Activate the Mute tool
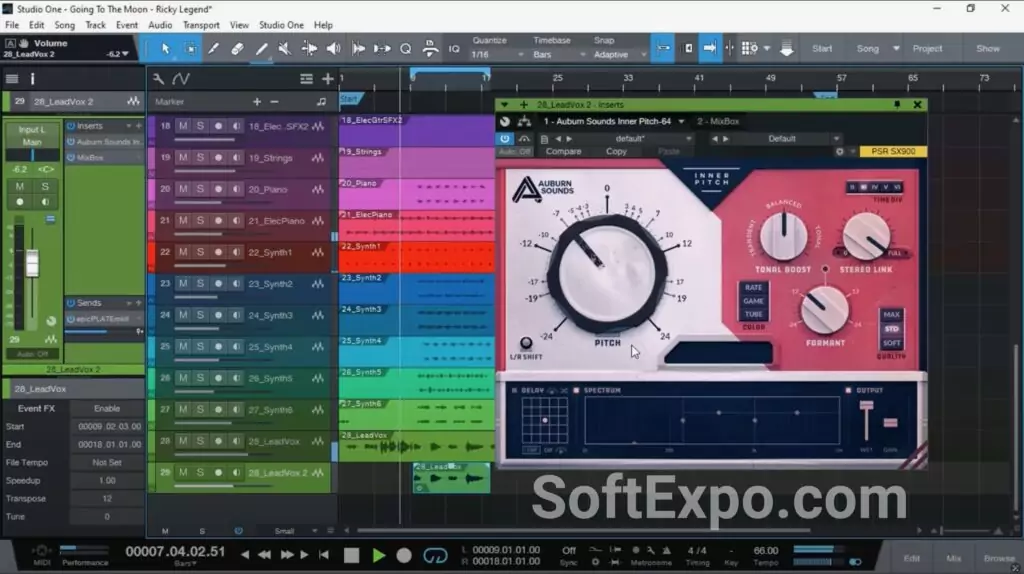This screenshot has width=1024, height=574. pos(285,48)
